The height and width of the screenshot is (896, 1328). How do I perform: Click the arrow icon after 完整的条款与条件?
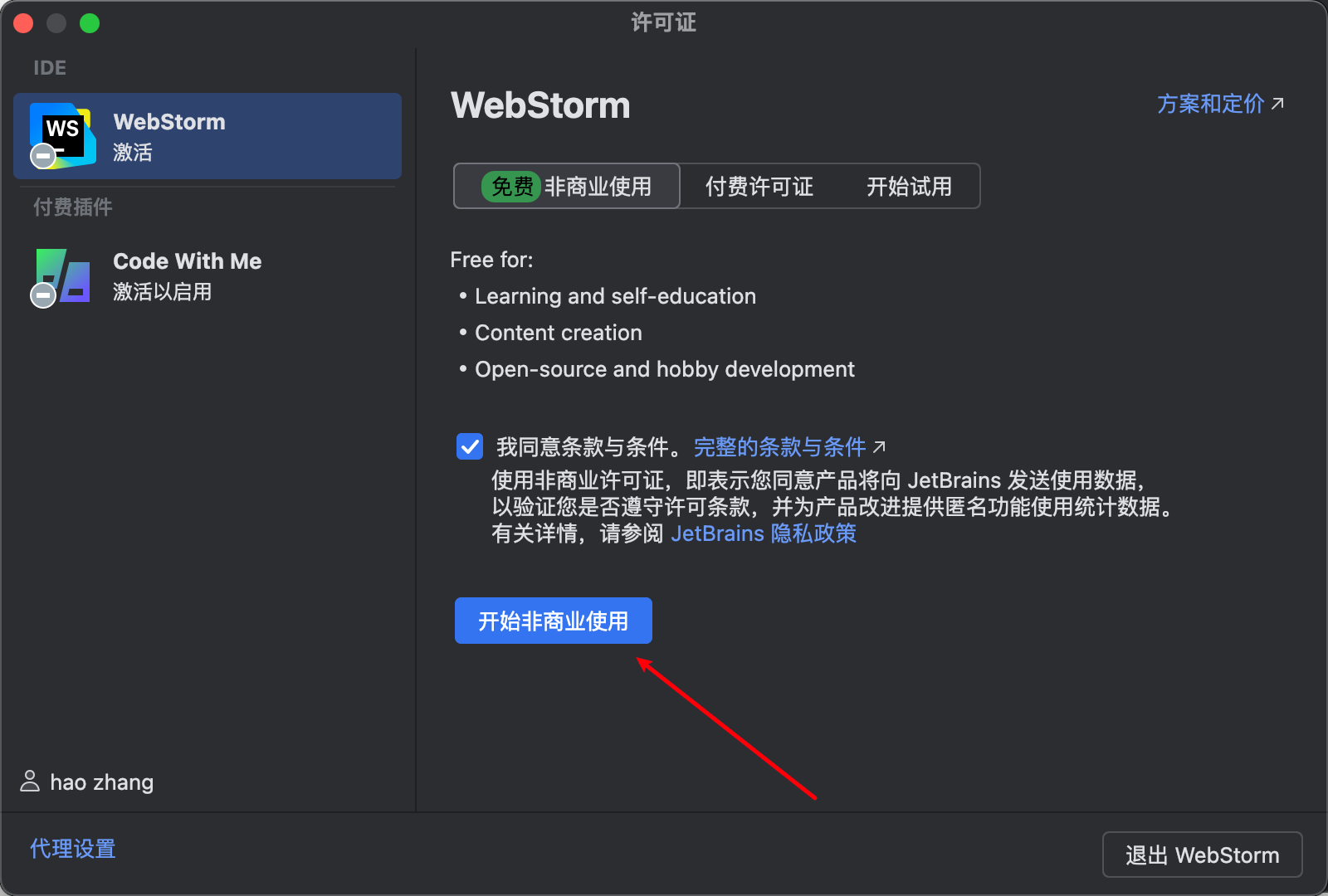coord(881,446)
